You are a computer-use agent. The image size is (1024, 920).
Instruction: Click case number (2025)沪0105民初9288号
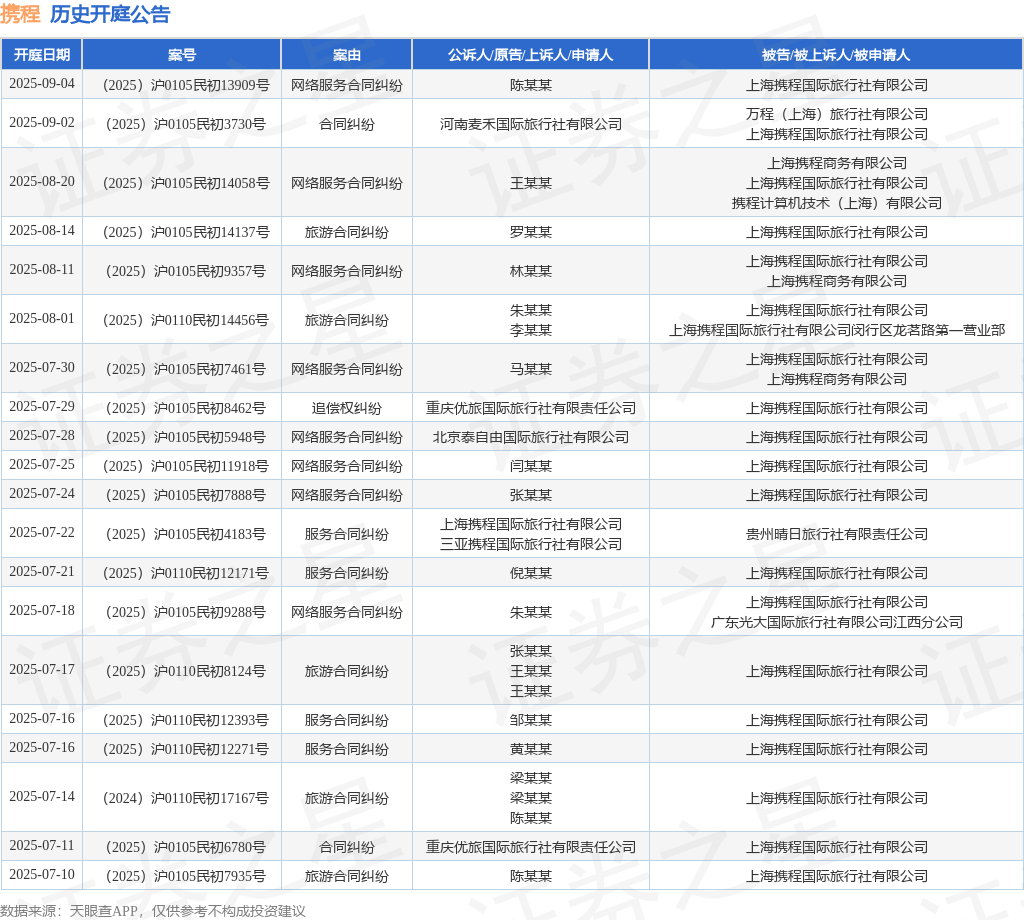[186, 612]
